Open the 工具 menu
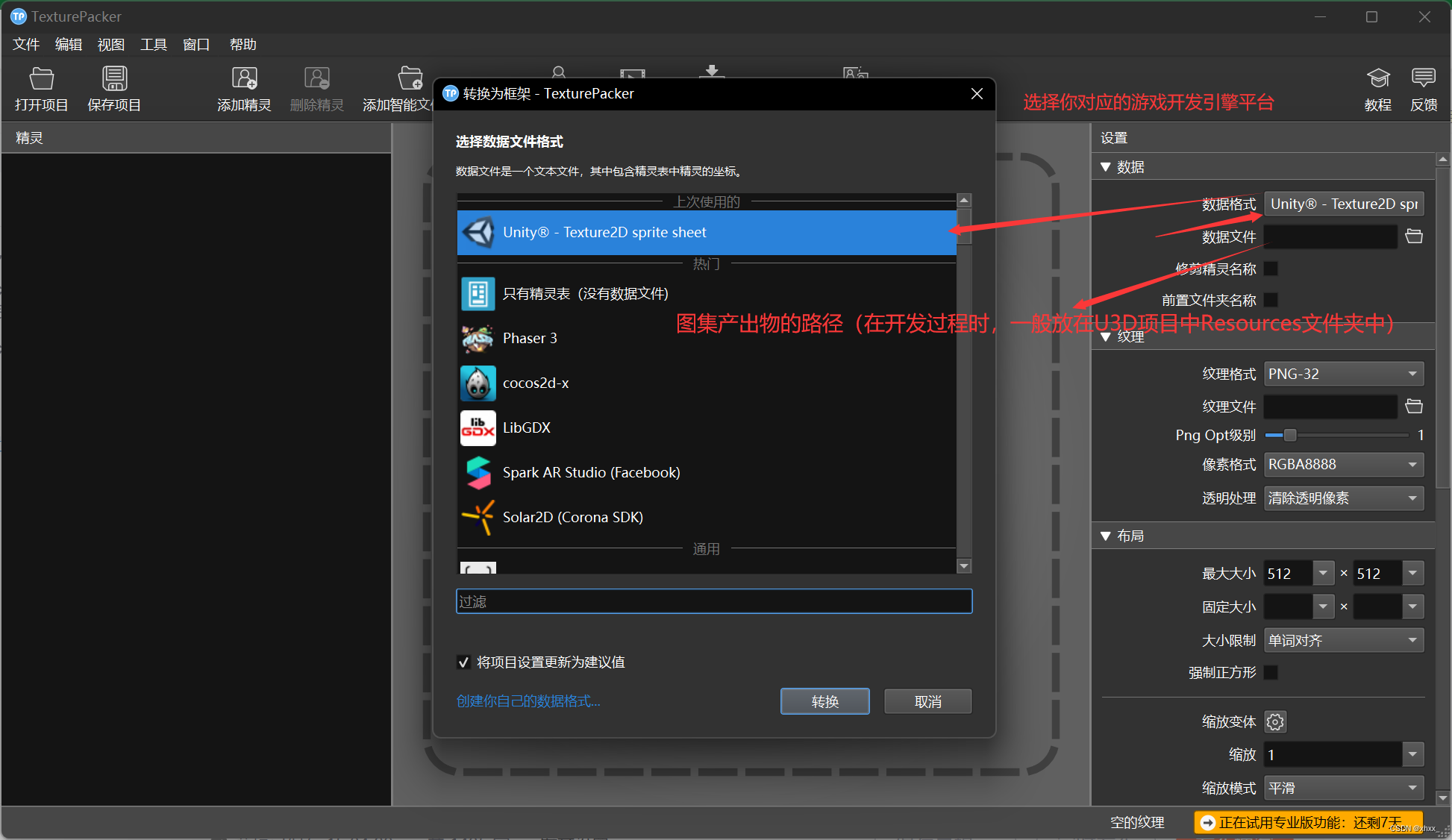1452x840 pixels. [153, 44]
